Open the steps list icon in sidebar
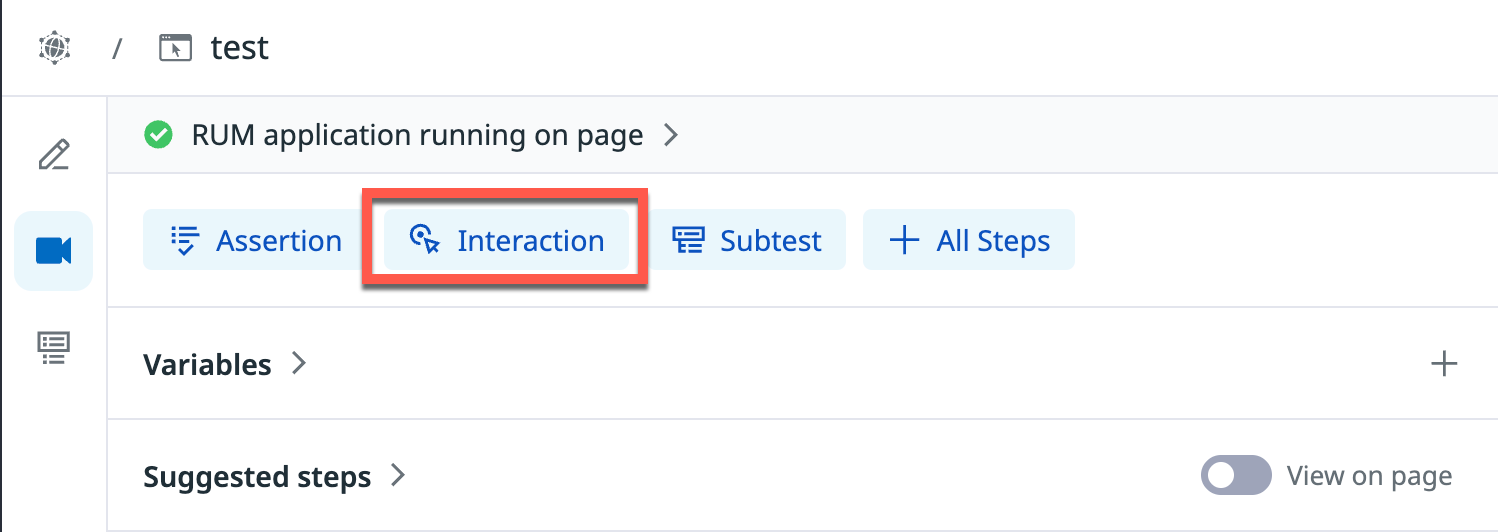 pos(54,347)
